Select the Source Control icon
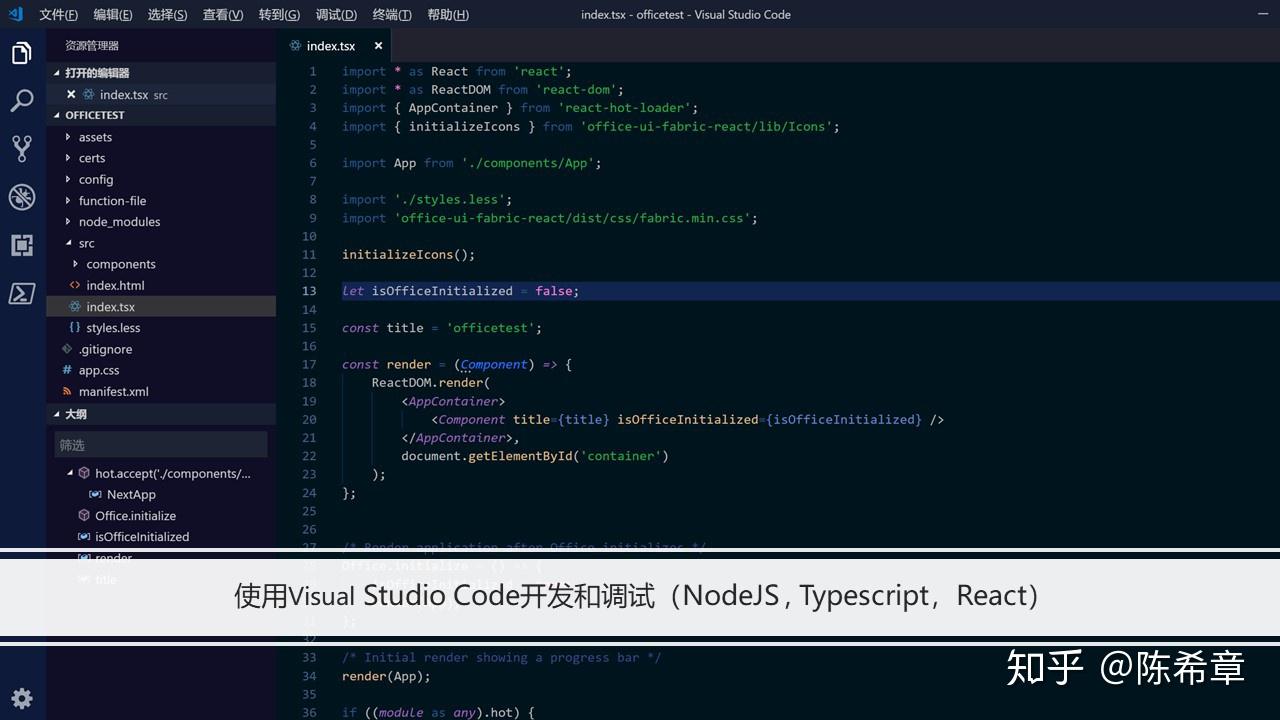1280x720 pixels. click(x=22, y=148)
